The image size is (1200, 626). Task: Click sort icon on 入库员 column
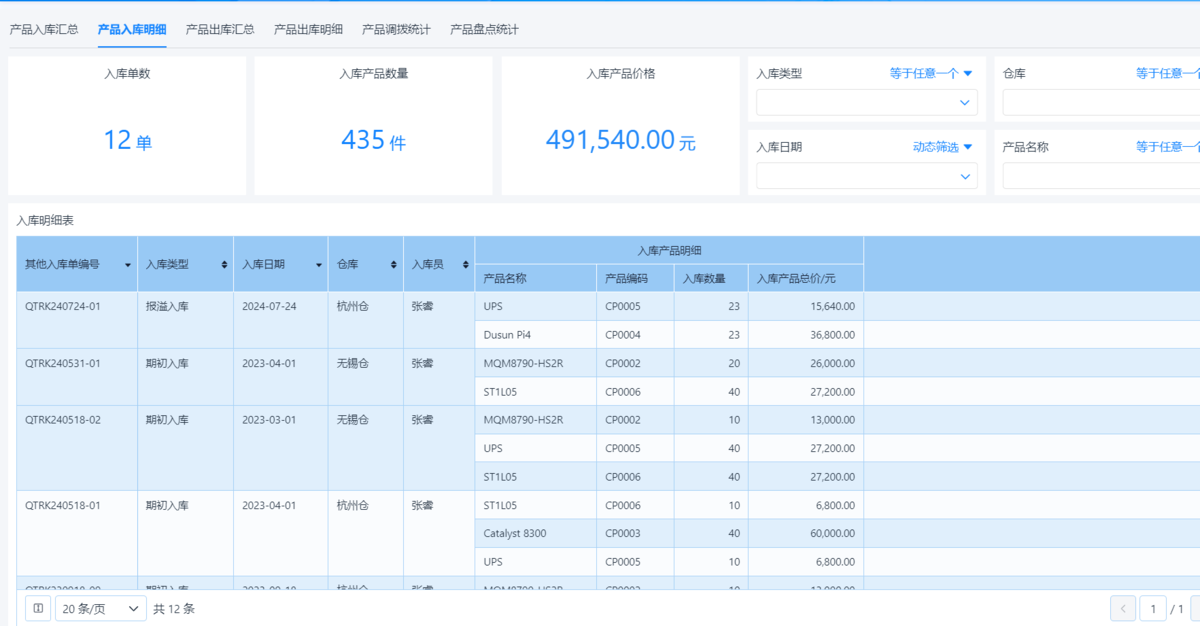465,265
